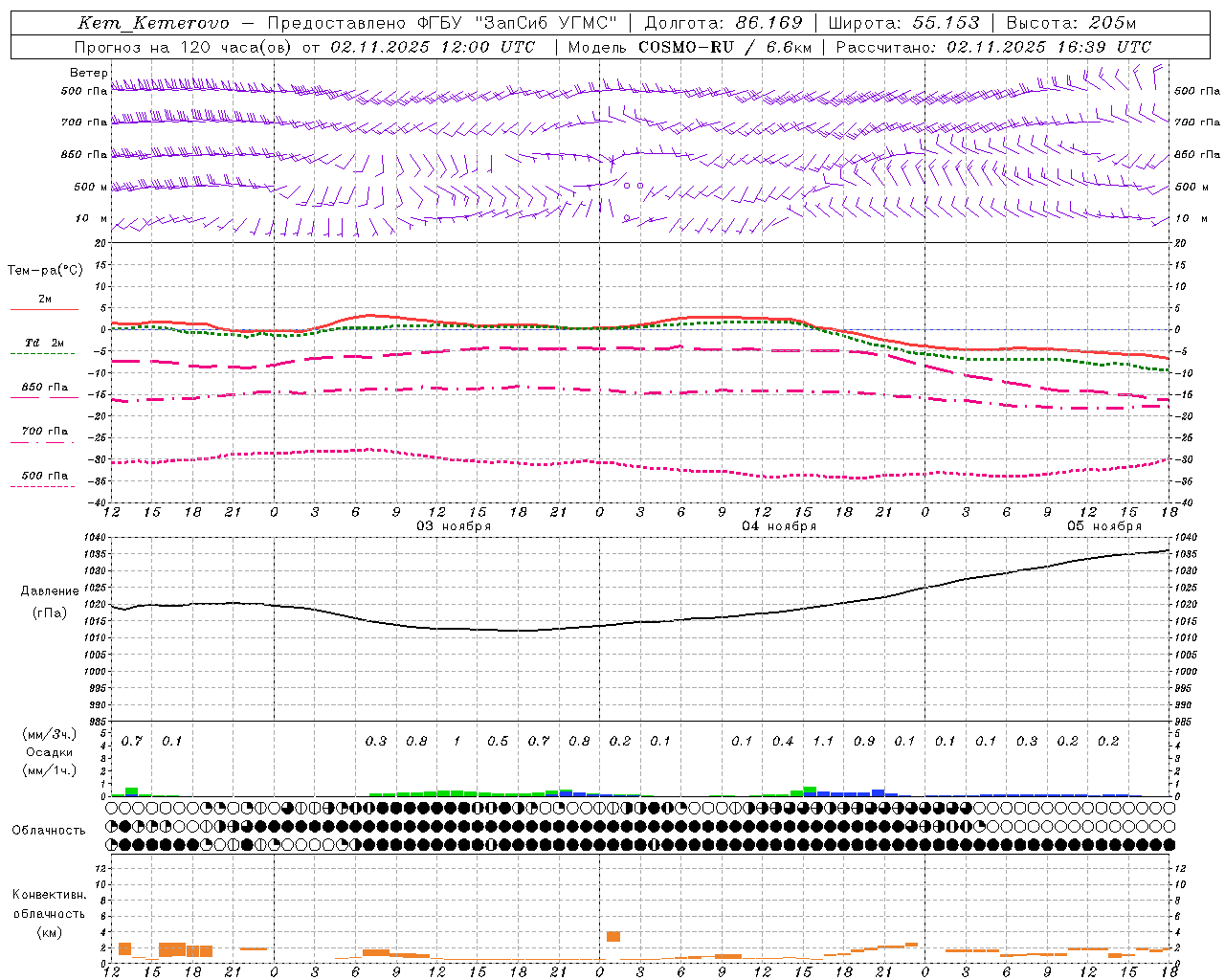Click the Kem_Kemerovo station title
Image resolution: width=1225 pixels, height=980 pixels.
[153, 23]
